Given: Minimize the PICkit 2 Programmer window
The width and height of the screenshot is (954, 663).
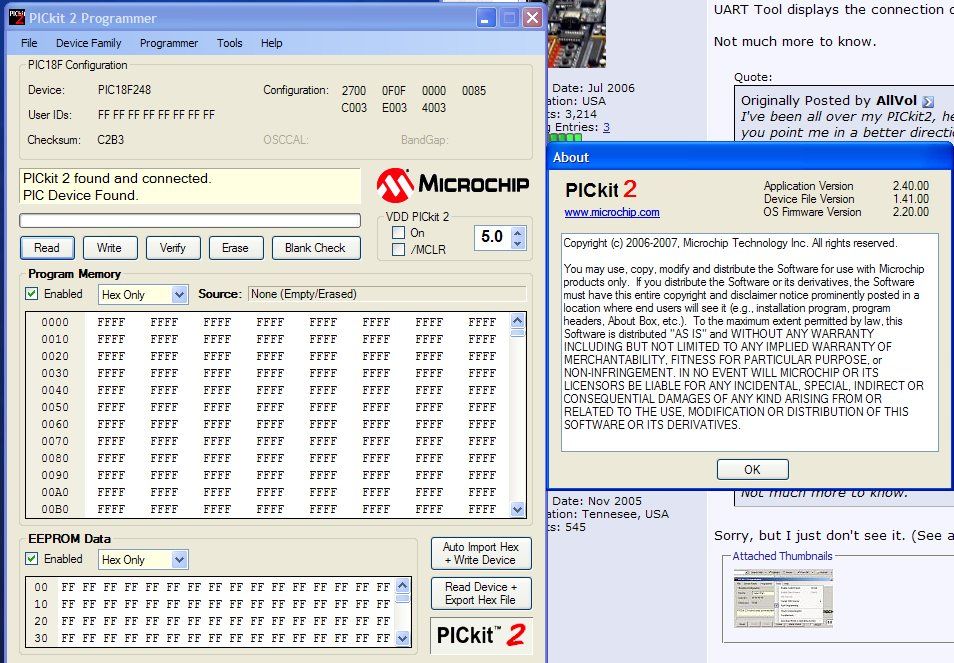Looking at the screenshot, I should [x=485, y=18].
